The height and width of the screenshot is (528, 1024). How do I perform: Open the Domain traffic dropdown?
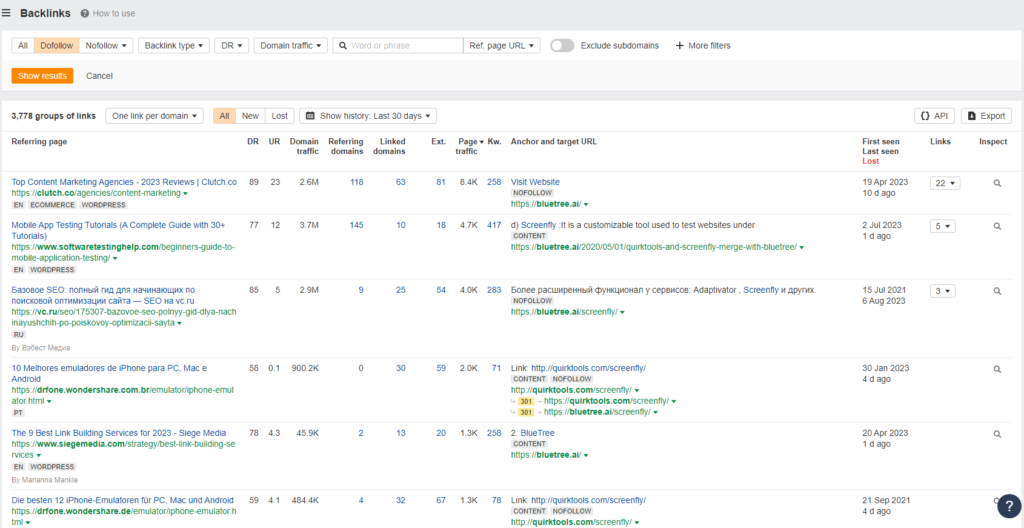click(291, 46)
